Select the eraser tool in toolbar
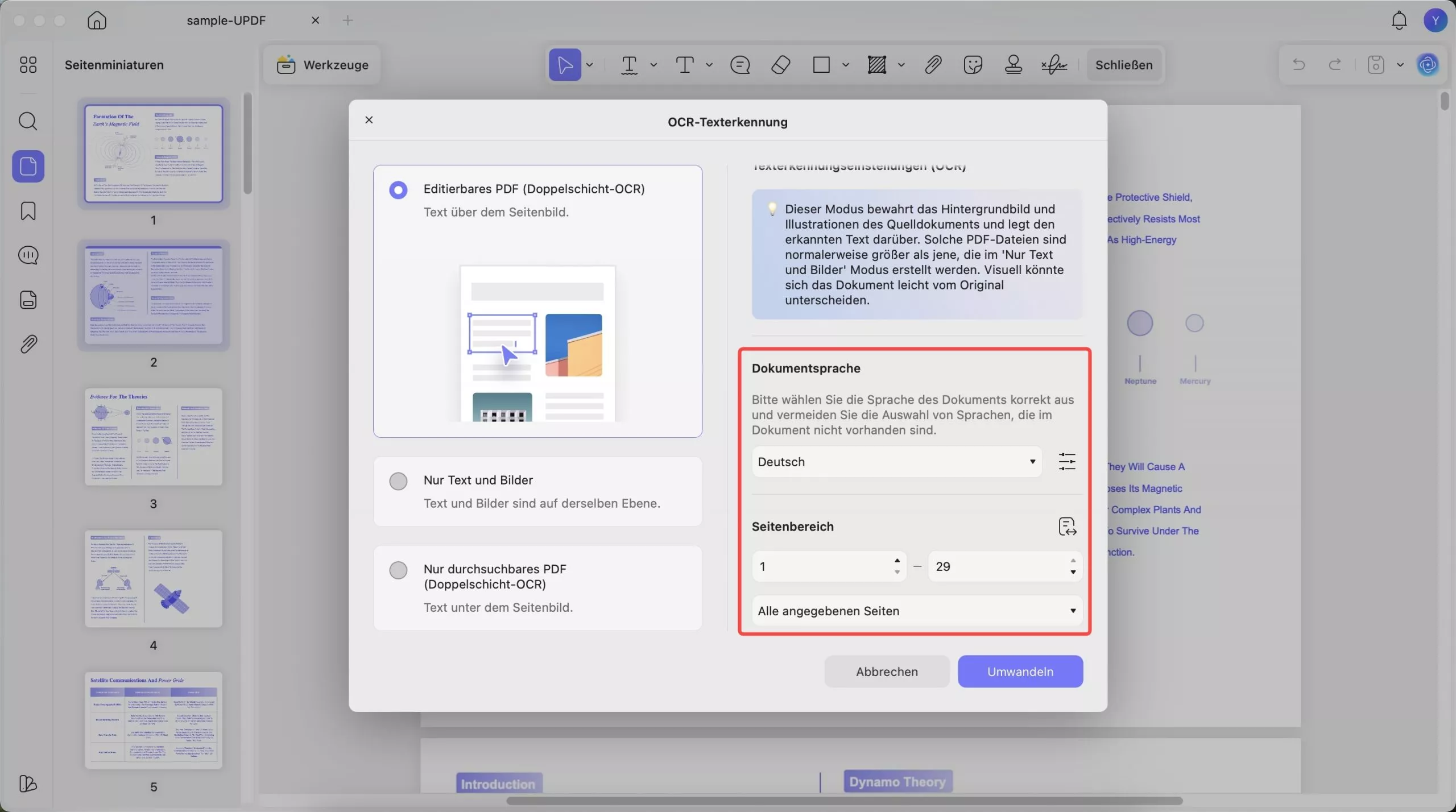Viewport: 1456px width, 812px height. pyautogui.click(x=780, y=65)
